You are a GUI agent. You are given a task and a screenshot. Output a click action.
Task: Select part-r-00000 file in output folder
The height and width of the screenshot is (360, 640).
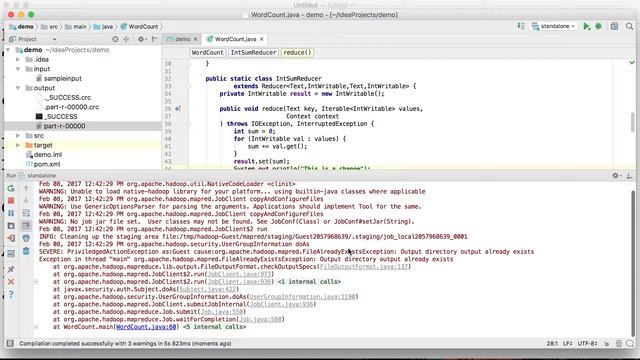click(x=64, y=126)
